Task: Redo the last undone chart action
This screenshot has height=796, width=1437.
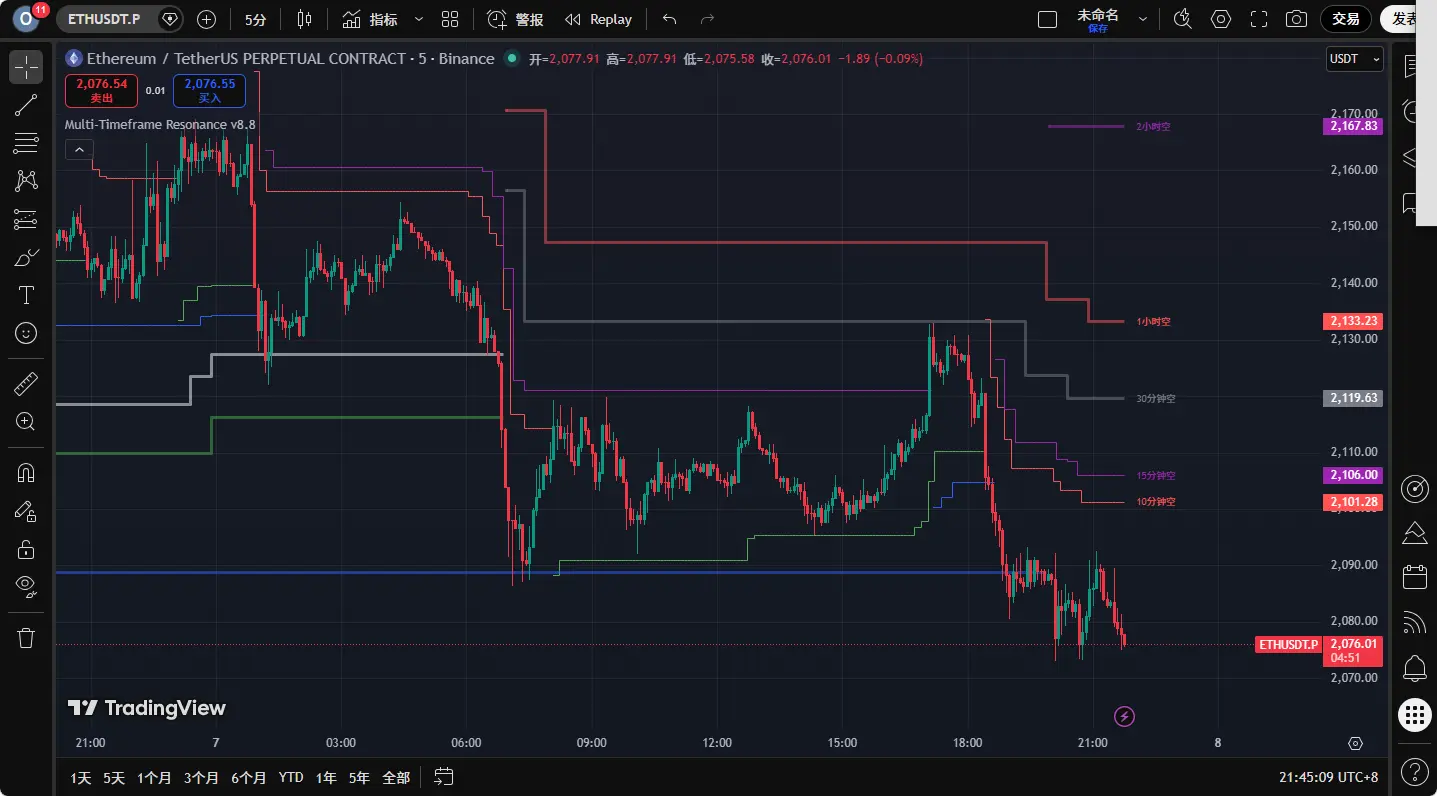Action: (707, 19)
